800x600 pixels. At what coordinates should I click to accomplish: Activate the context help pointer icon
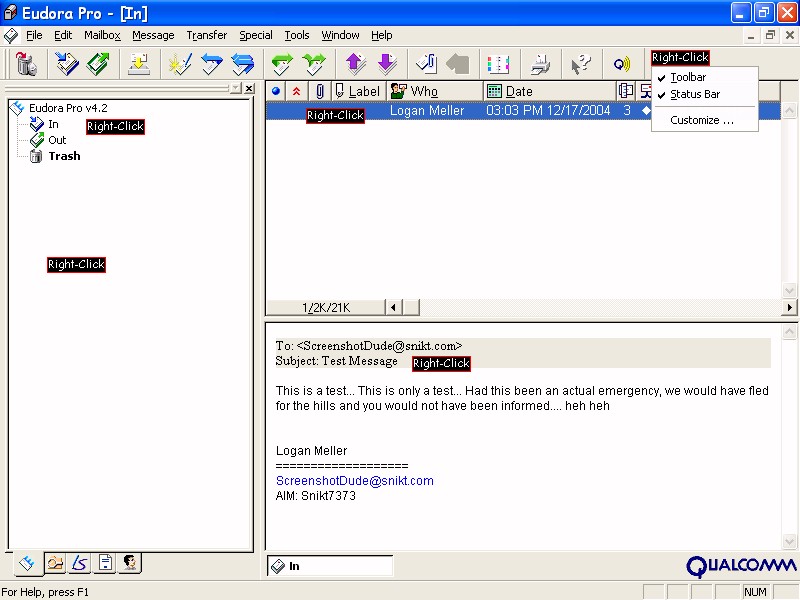tap(581, 64)
